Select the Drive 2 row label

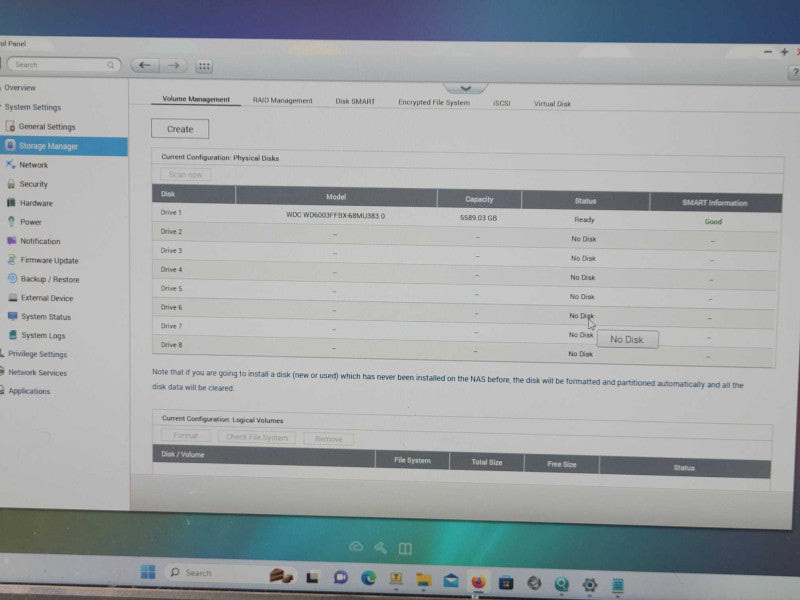pyautogui.click(x=171, y=231)
